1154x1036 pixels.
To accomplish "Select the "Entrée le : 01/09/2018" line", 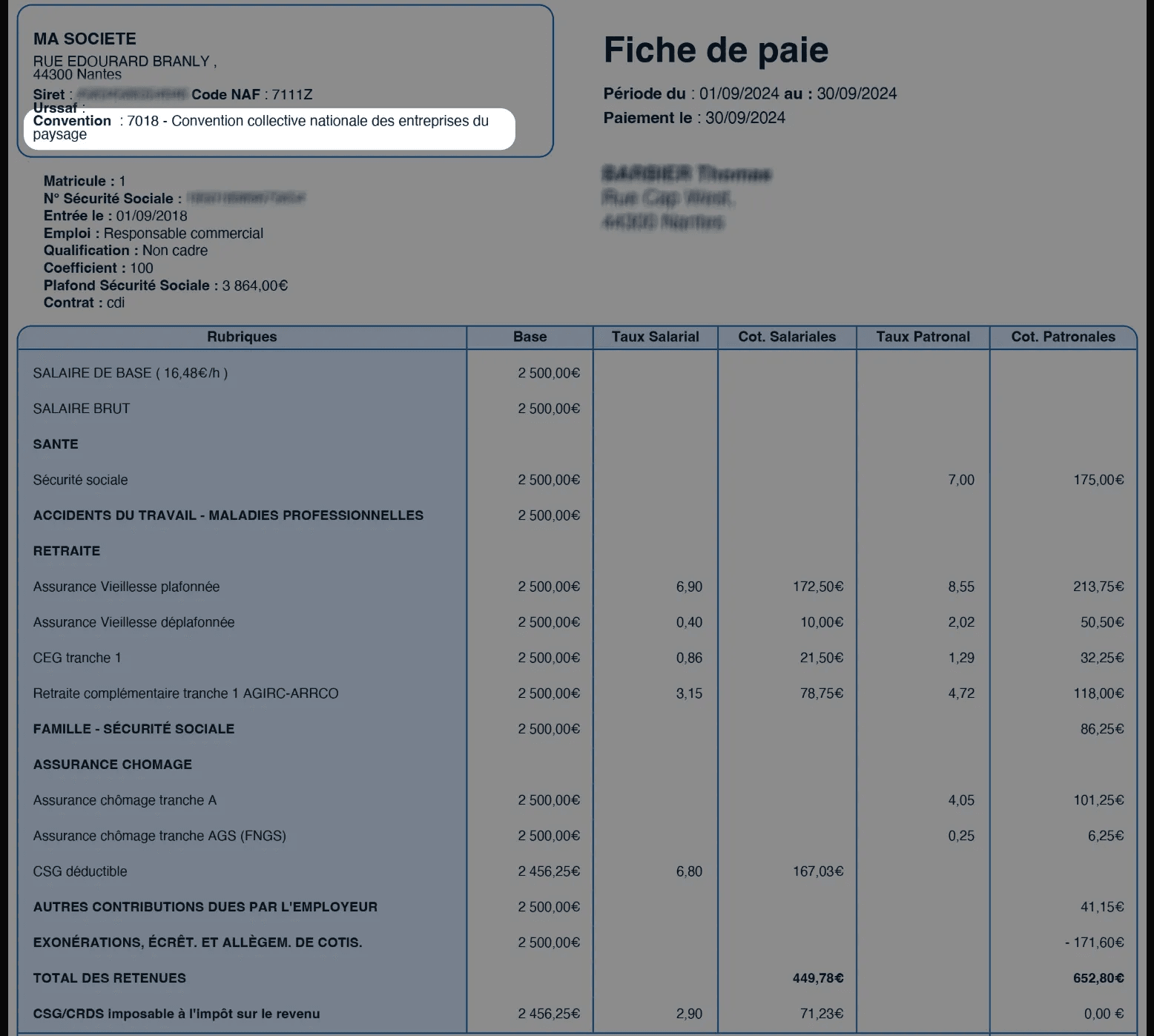I will click(116, 216).
